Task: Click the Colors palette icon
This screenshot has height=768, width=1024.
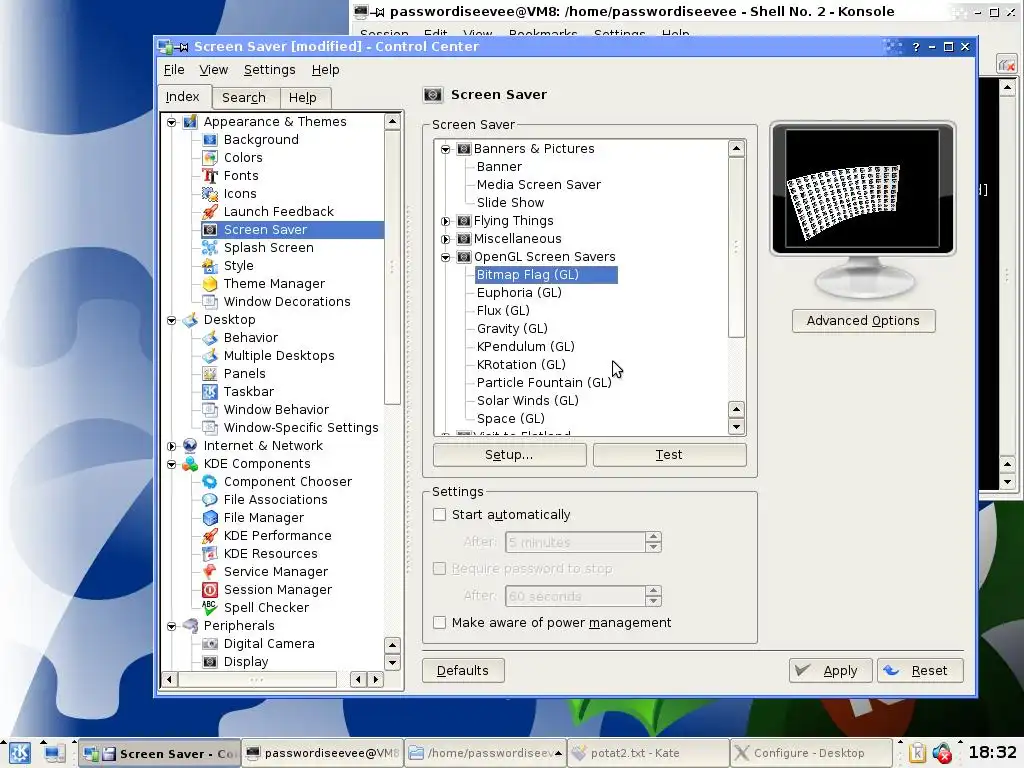Action: click(210, 157)
